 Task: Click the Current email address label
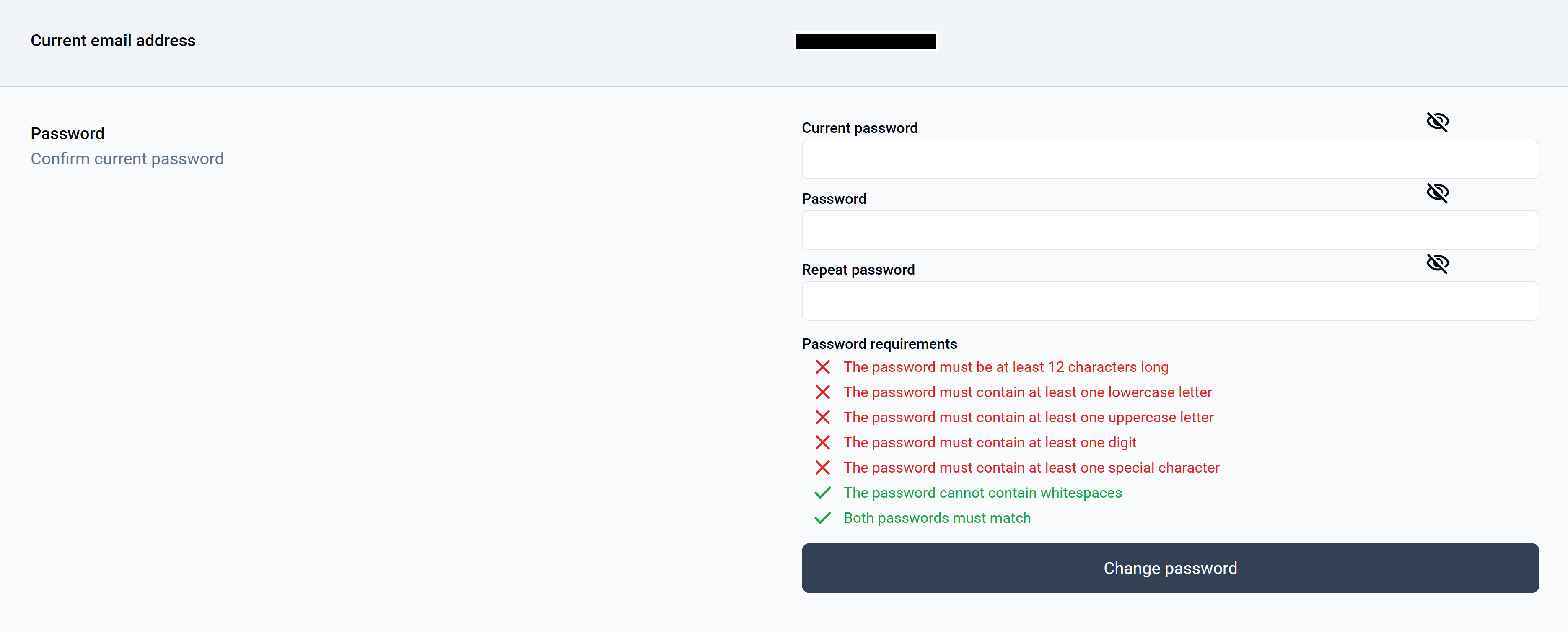113,41
